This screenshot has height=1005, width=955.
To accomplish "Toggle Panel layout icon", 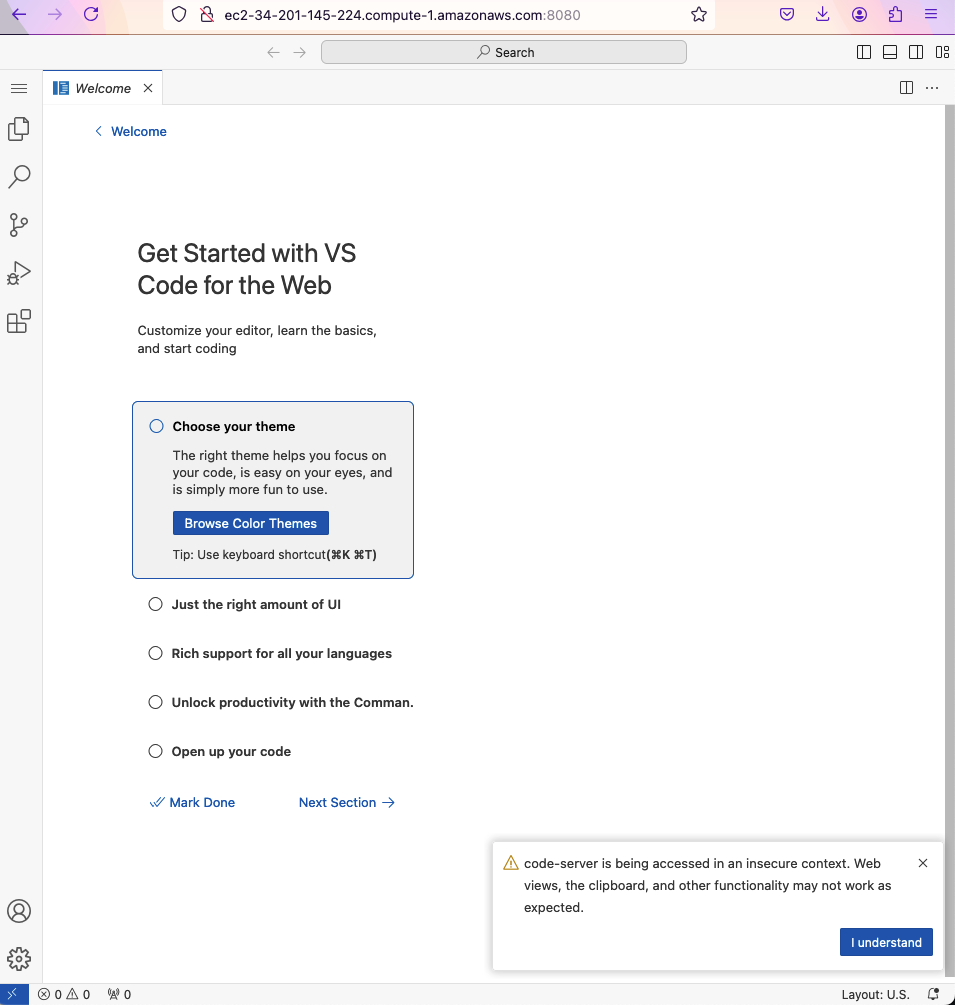I will (890, 53).
